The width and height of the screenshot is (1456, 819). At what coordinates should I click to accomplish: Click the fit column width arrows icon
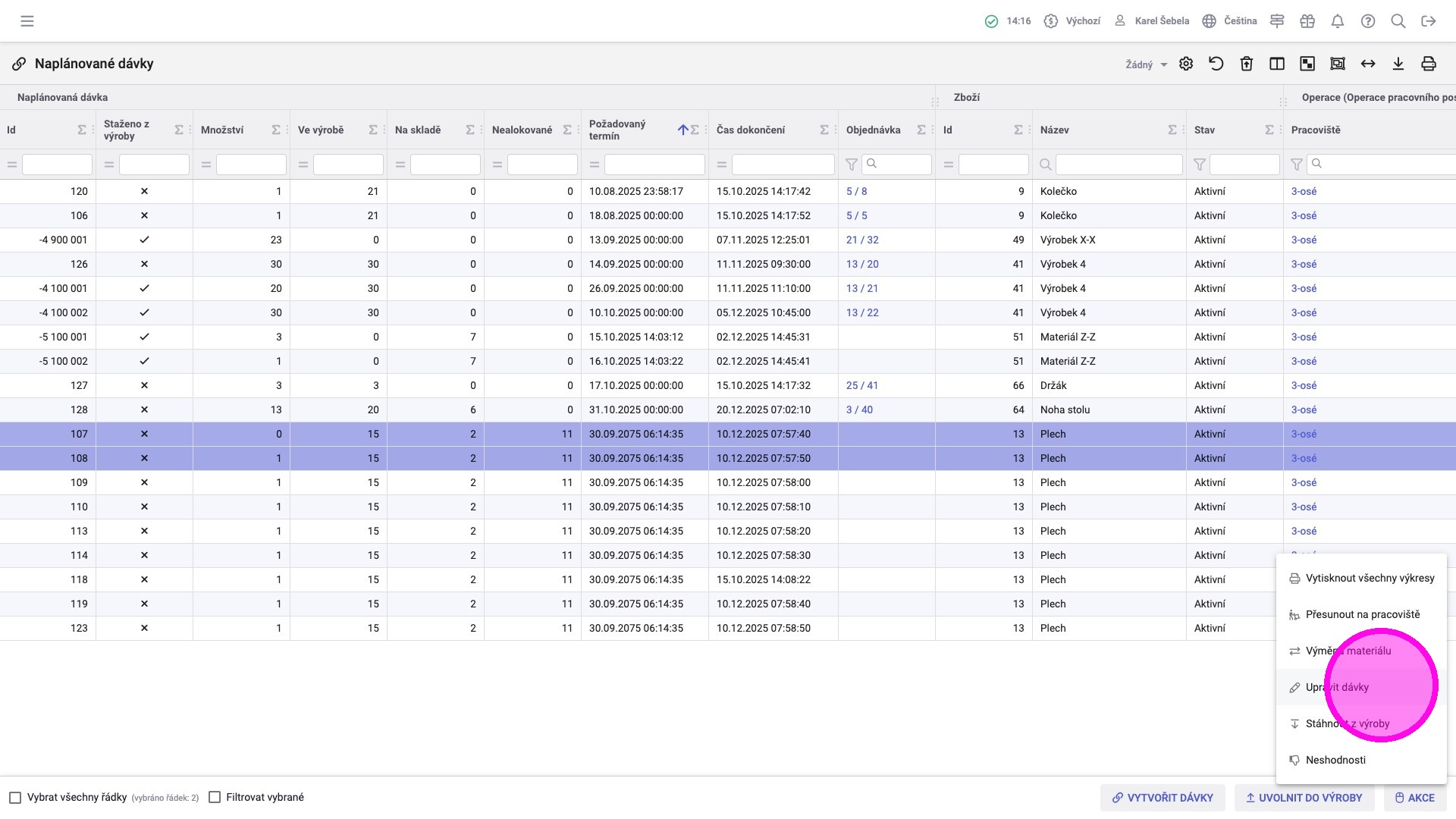point(1368,64)
